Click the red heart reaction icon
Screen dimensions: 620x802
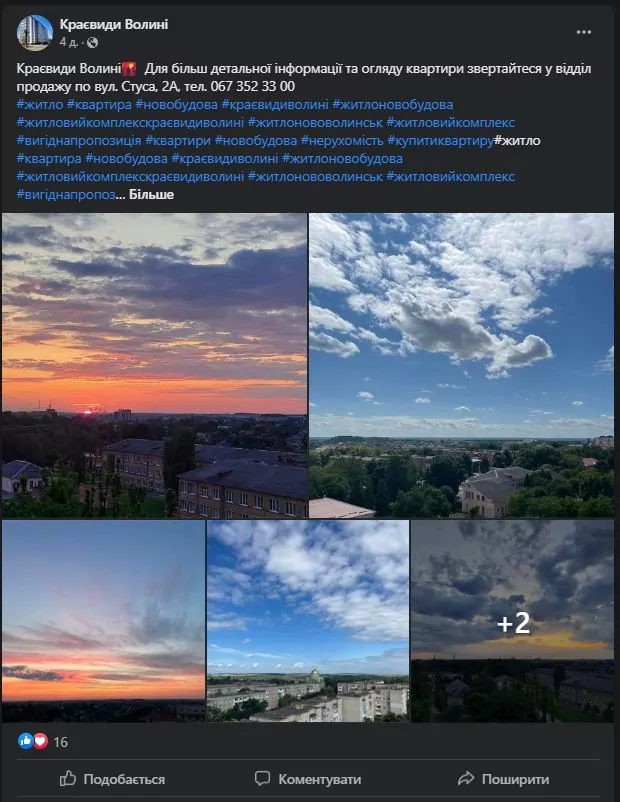point(40,741)
